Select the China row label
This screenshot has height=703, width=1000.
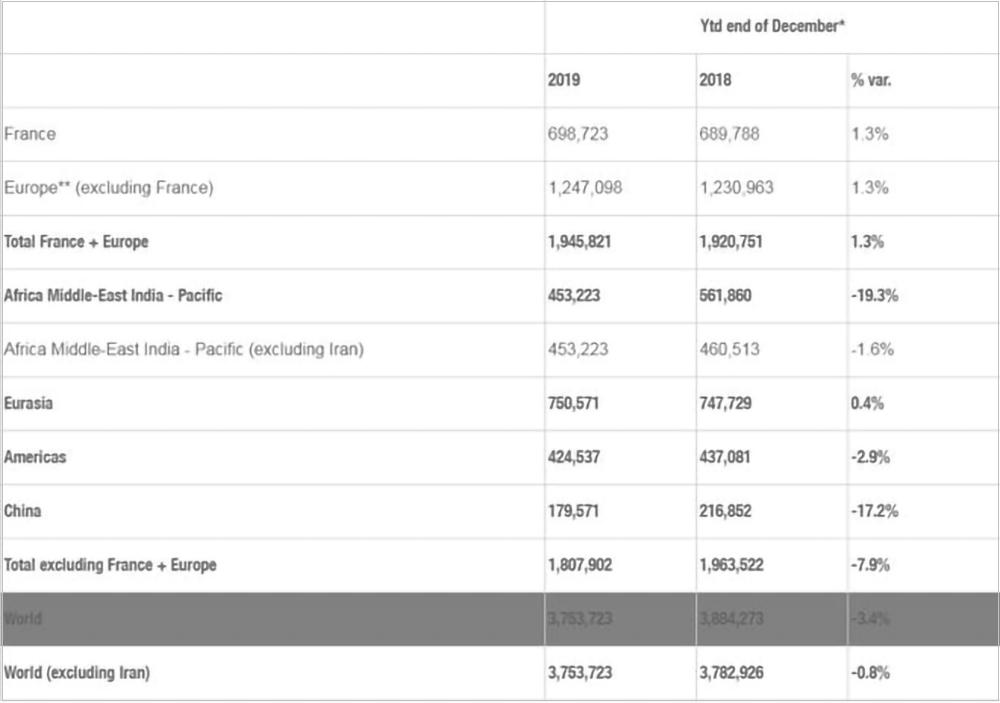click(23, 512)
